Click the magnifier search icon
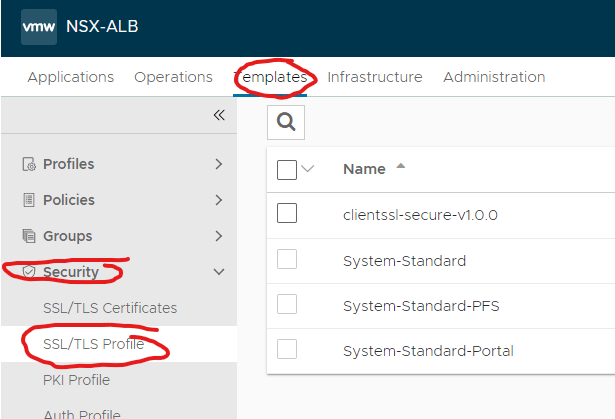 [x=286, y=122]
